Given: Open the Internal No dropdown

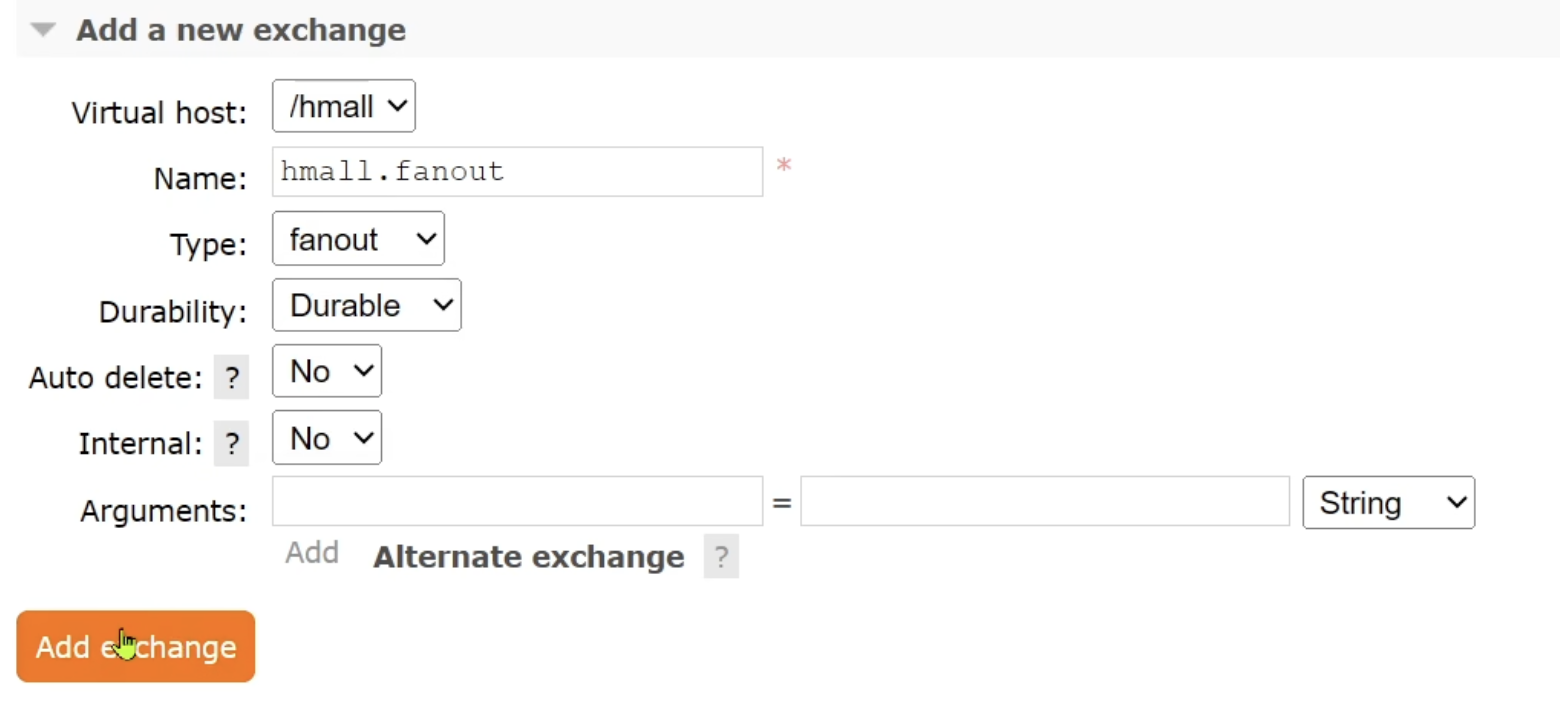Looking at the screenshot, I should coord(326,438).
